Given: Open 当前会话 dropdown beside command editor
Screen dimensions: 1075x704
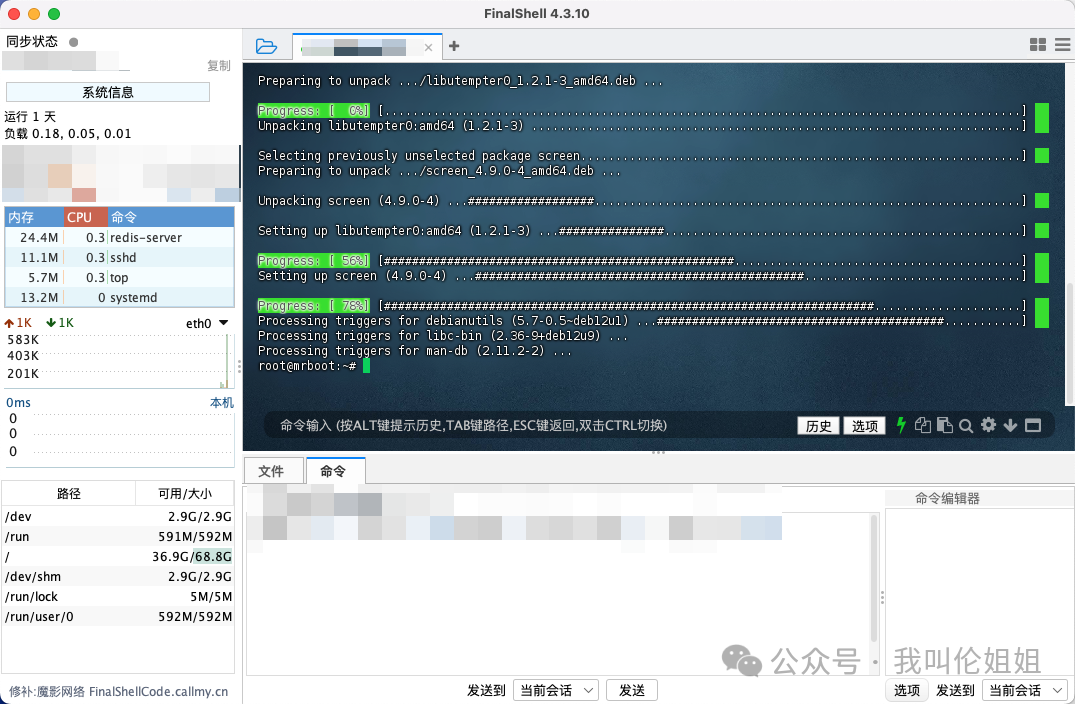Looking at the screenshot, I should coord(1024,690).
